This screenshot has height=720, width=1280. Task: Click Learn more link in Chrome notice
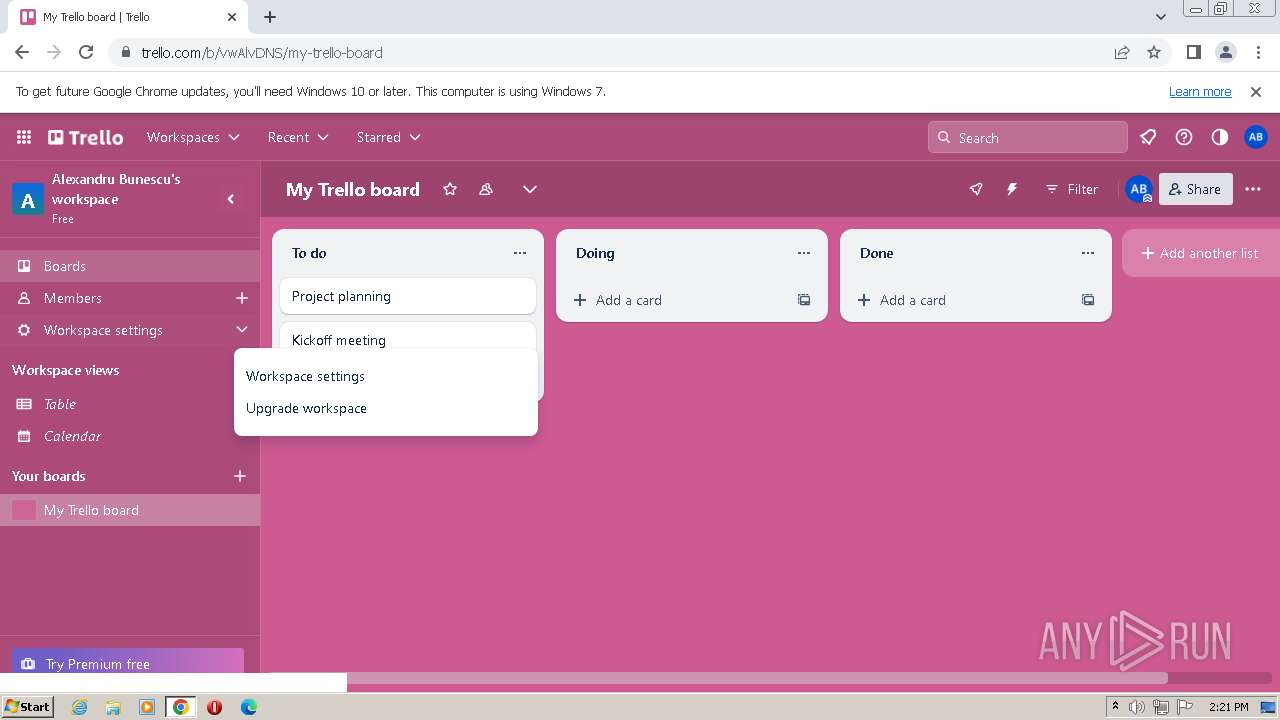[1200, 91]
